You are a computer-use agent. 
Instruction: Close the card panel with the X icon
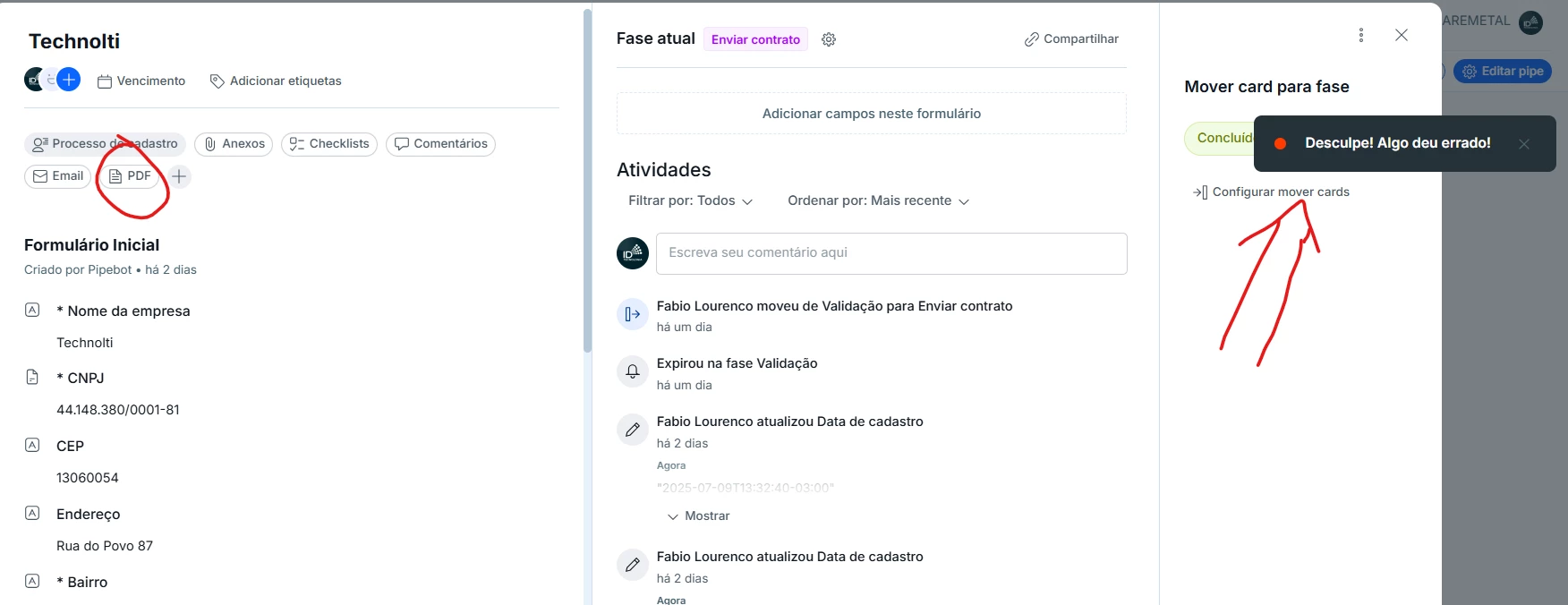(1402, 35)
